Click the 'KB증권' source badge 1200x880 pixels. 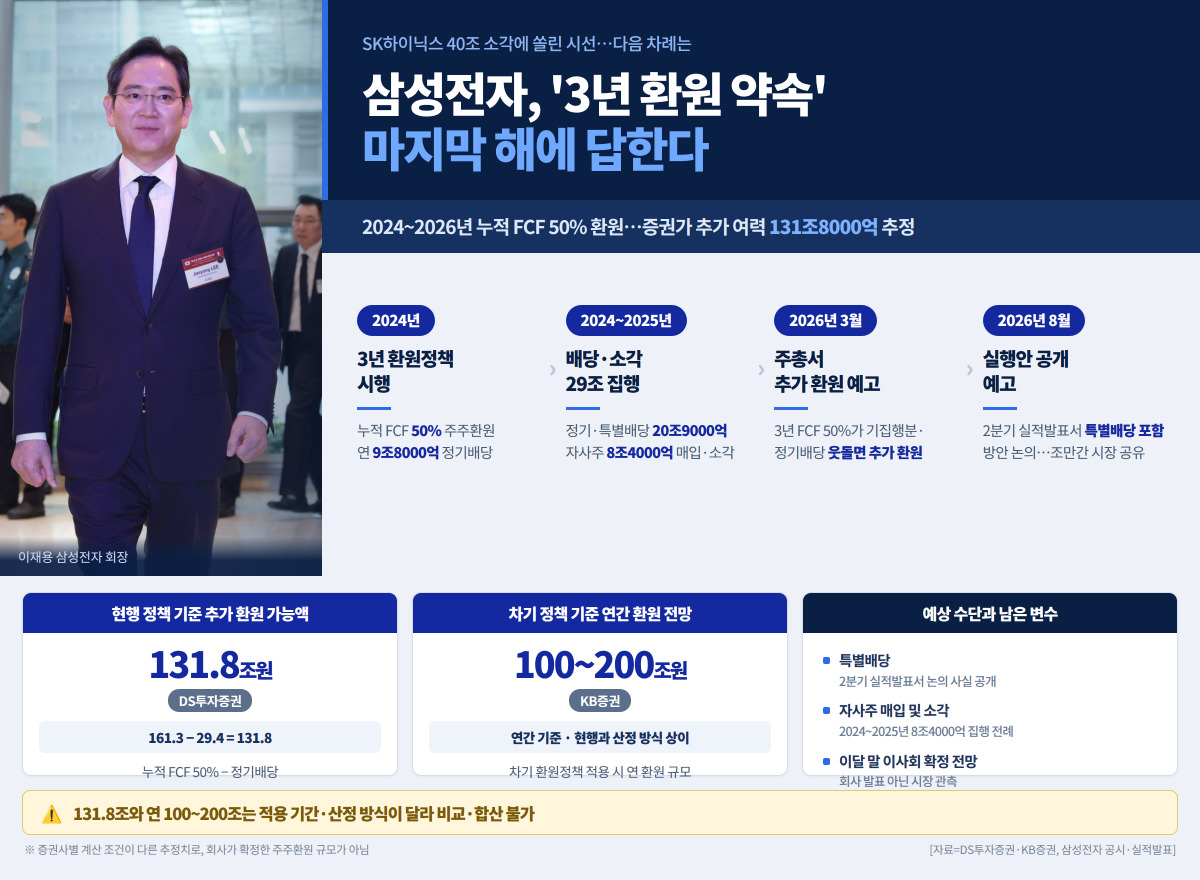[600, 701]
